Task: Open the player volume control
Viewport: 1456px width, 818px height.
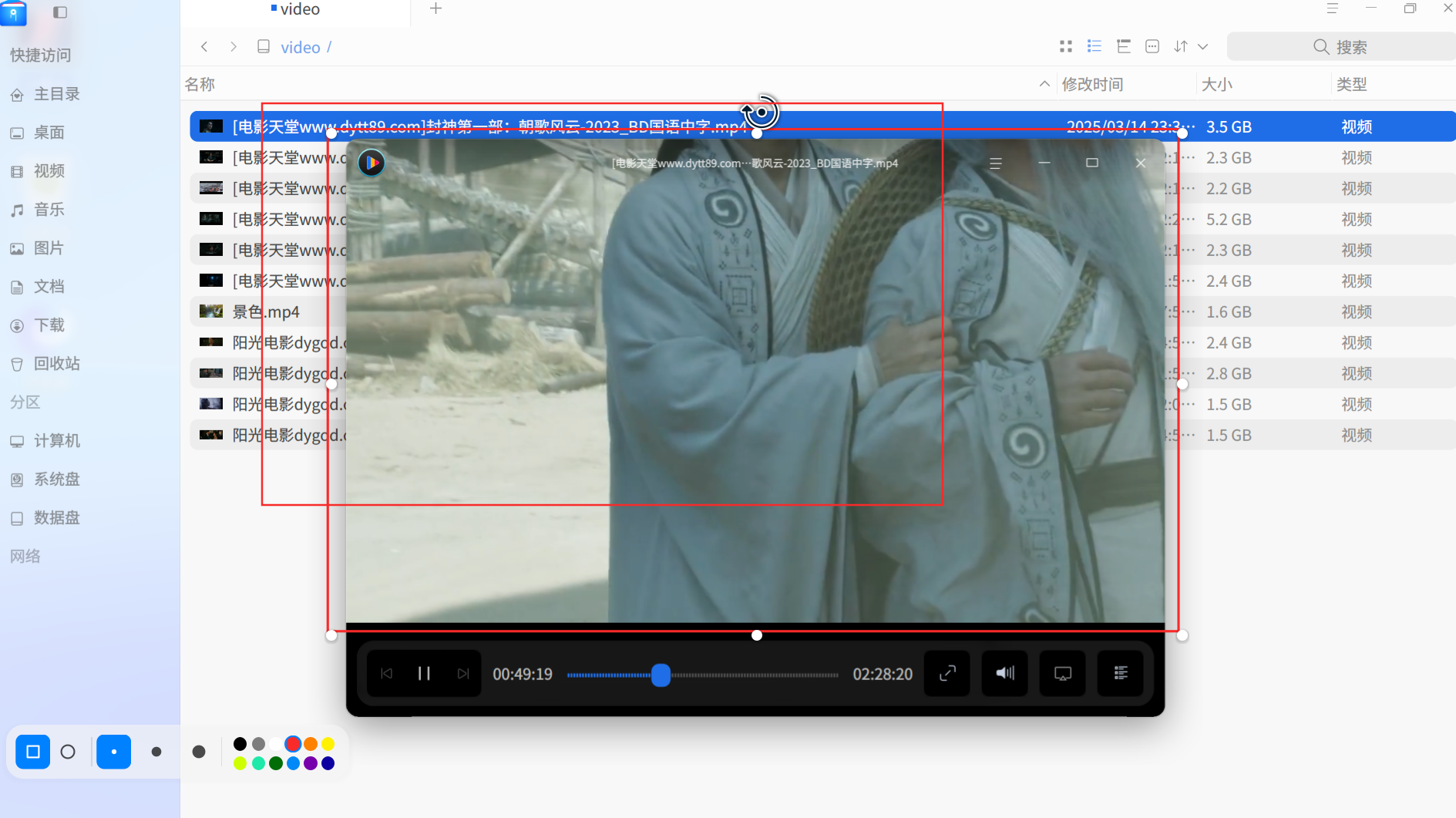Action: (x=1005, y=673)
